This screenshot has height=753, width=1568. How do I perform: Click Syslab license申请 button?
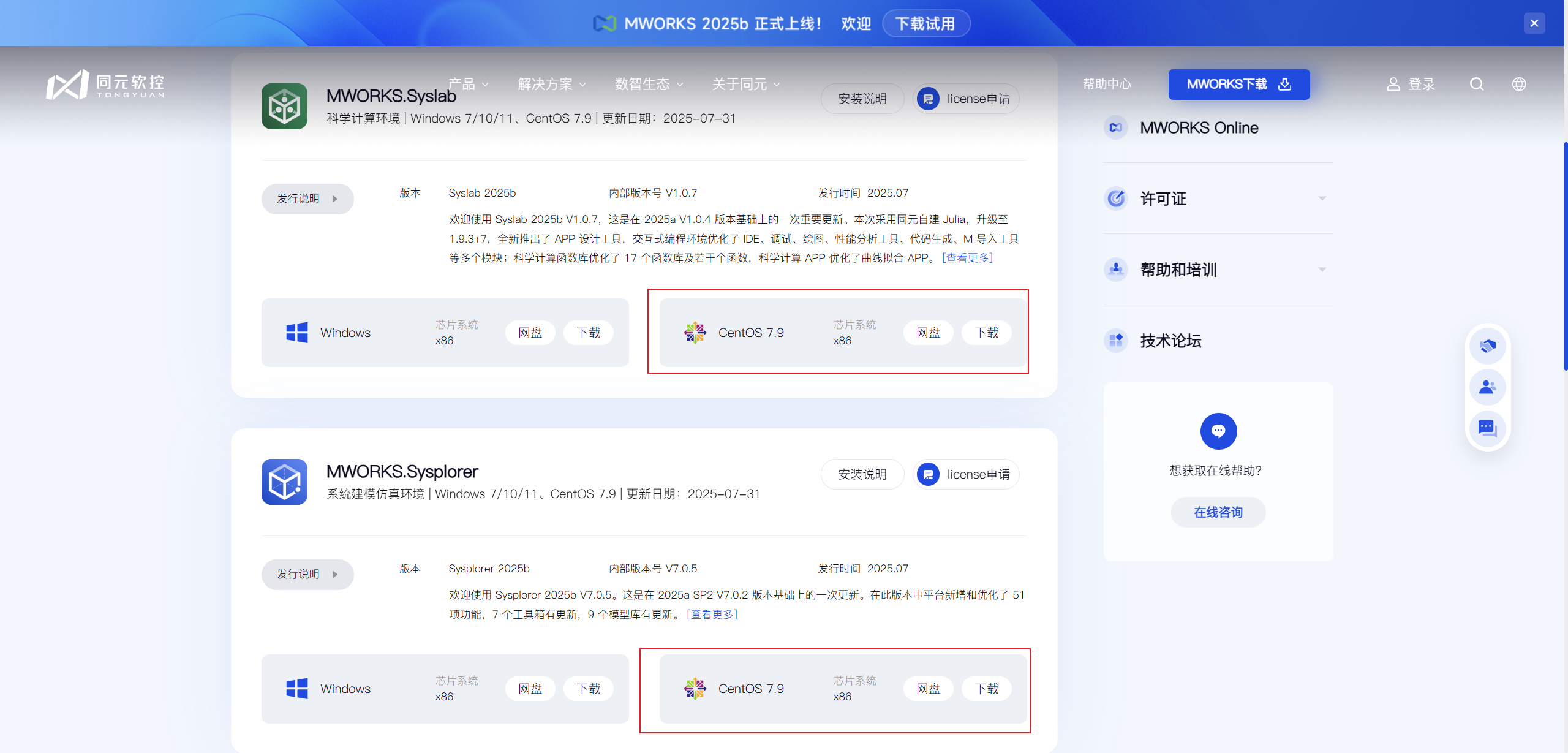[x=966, y=99]
